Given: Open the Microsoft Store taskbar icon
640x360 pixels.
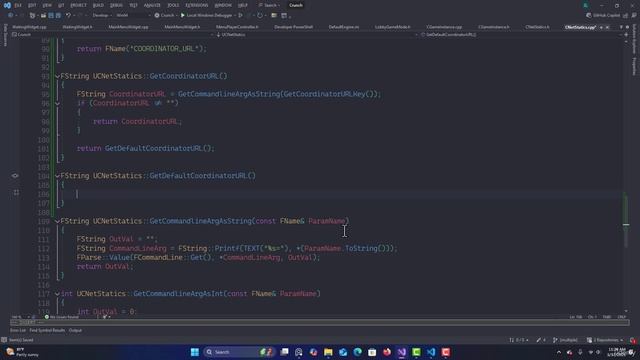Looking at the screenshot, I should (372, 352).
